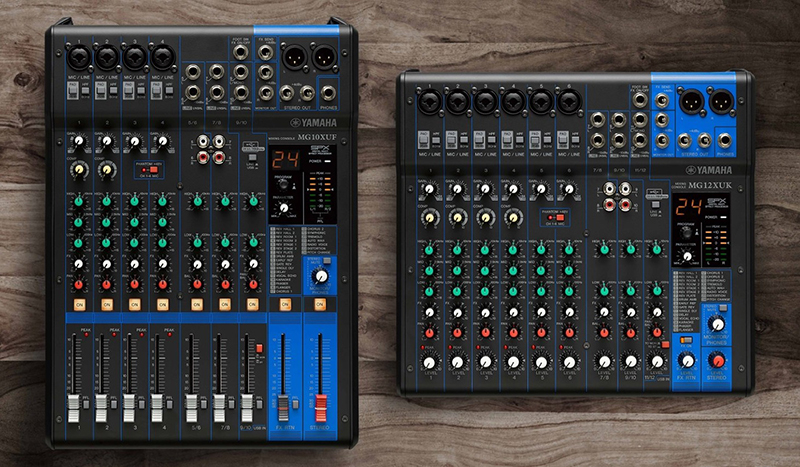Image resolution: width=800 pixels, height=467 pixels.
Task: Click the channel 2 COMP knob on MG10XUF
Action: pyautogui.click(x=107, y=169)
